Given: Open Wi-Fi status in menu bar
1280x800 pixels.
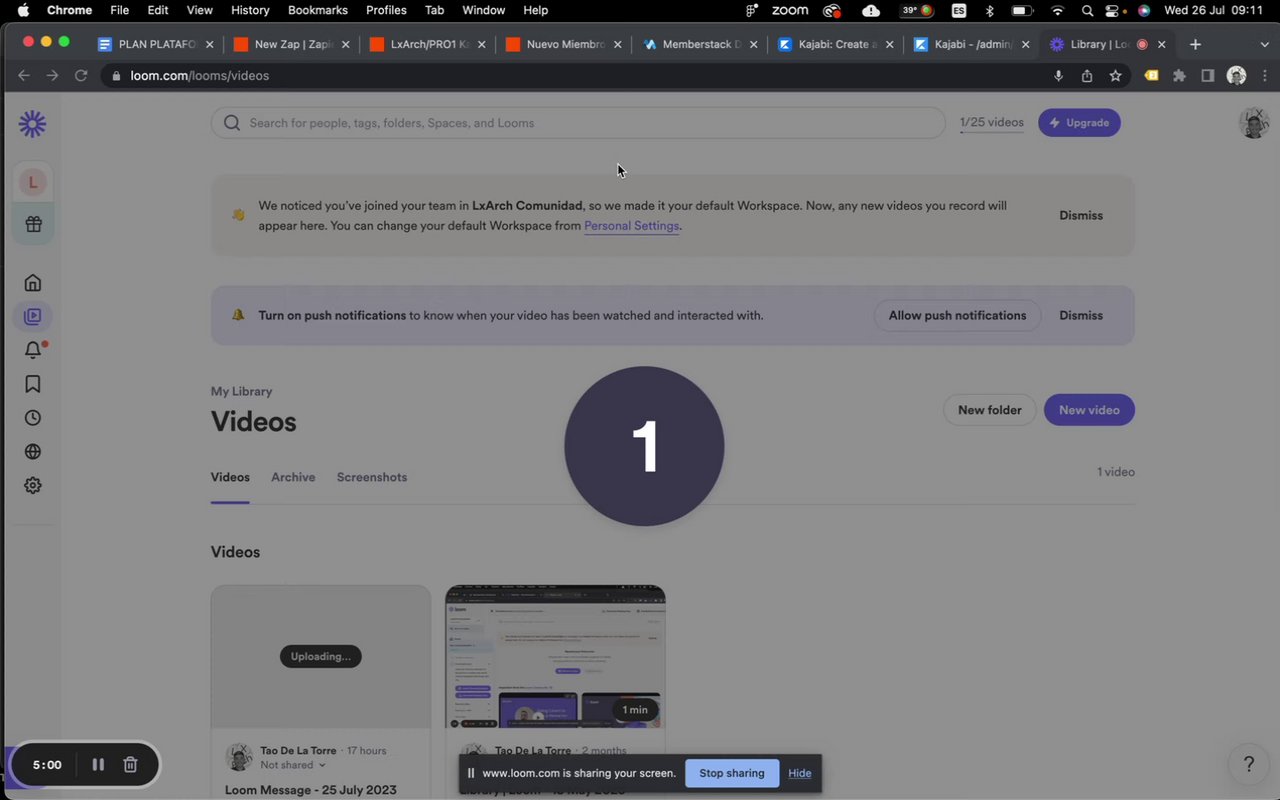Looking at the screenshot, I should [x=1057, y=10].
